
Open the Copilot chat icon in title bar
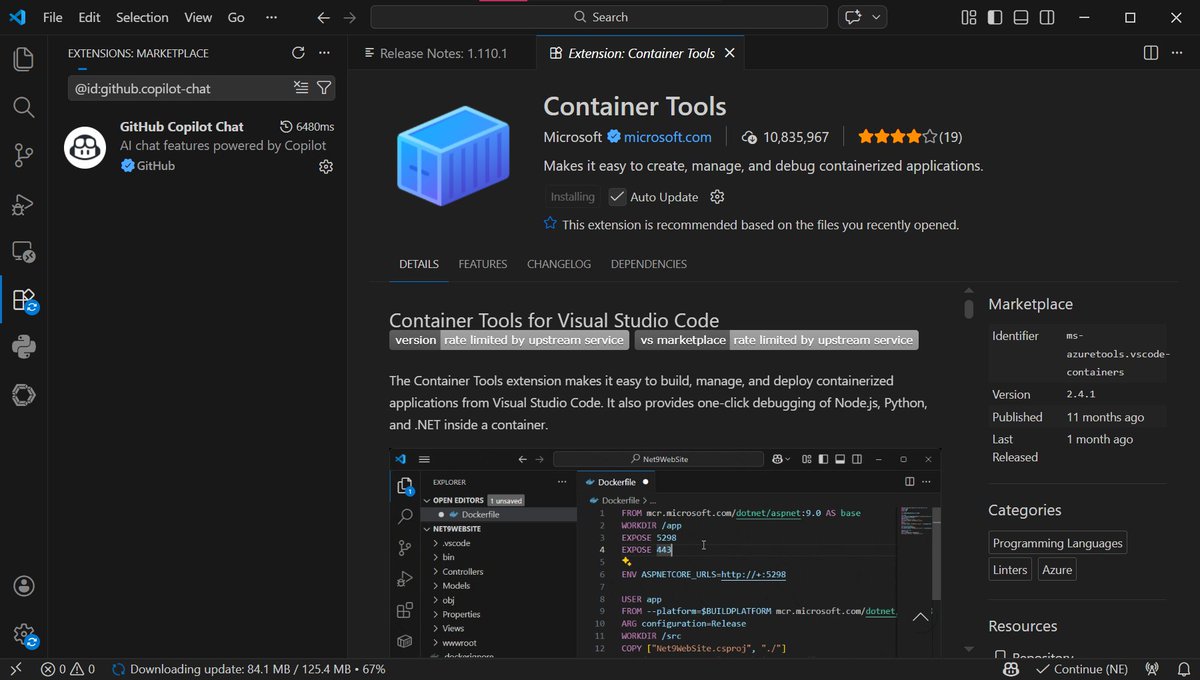[x=853, y=17]
